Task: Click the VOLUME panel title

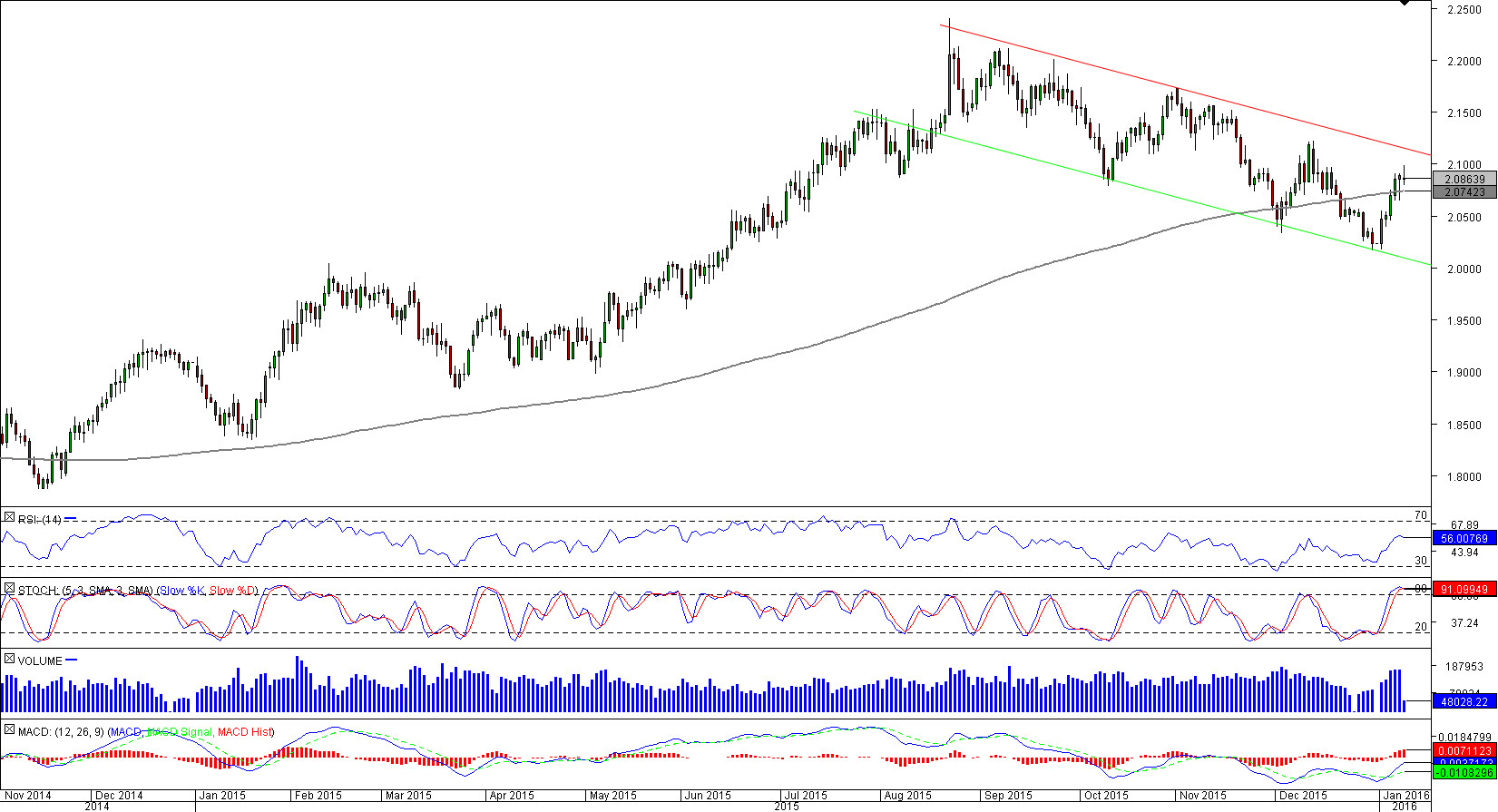Action: (x=40, y=661)
